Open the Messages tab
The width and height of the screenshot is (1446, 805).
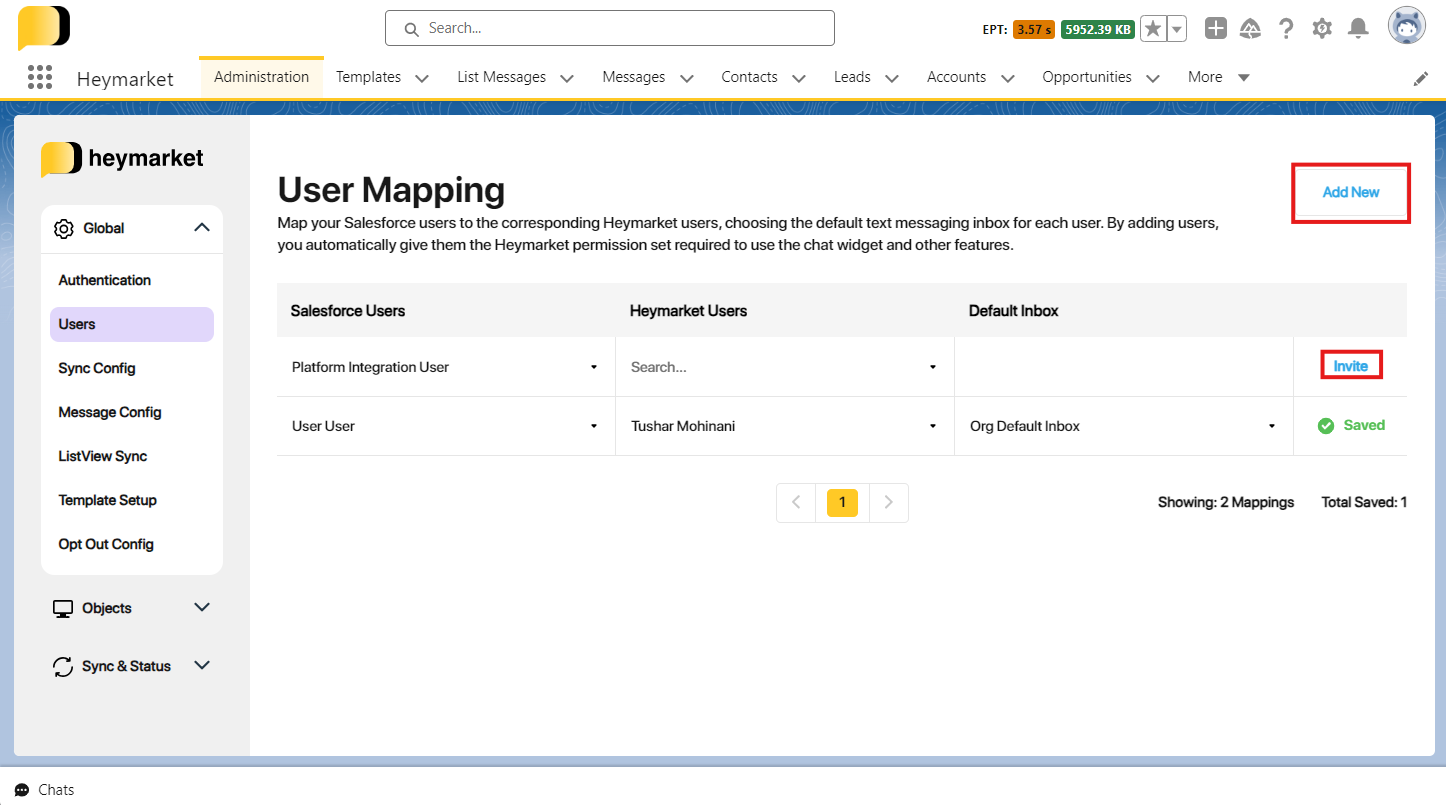tap(634, 77)
